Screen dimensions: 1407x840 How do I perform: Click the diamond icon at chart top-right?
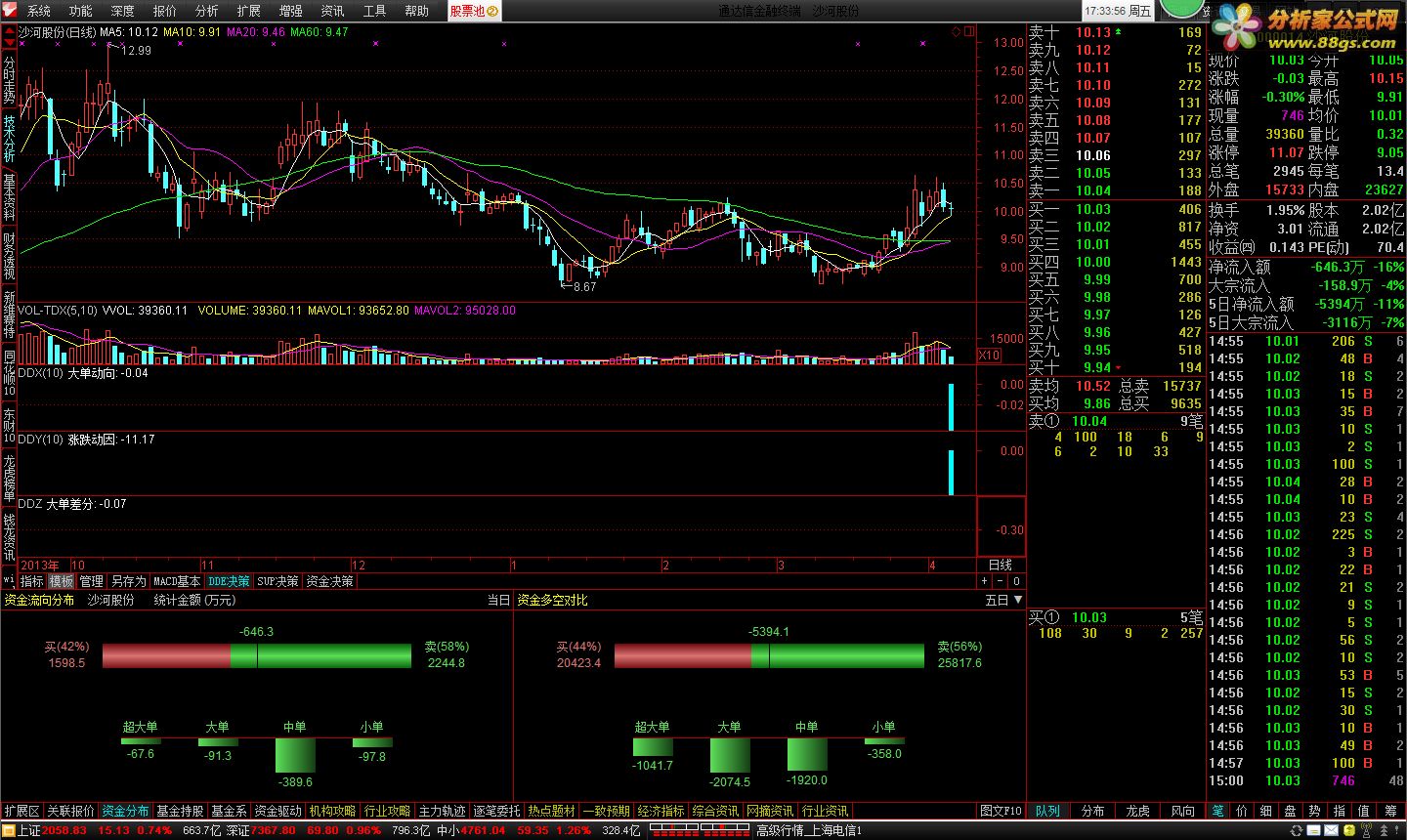(957, 32)
